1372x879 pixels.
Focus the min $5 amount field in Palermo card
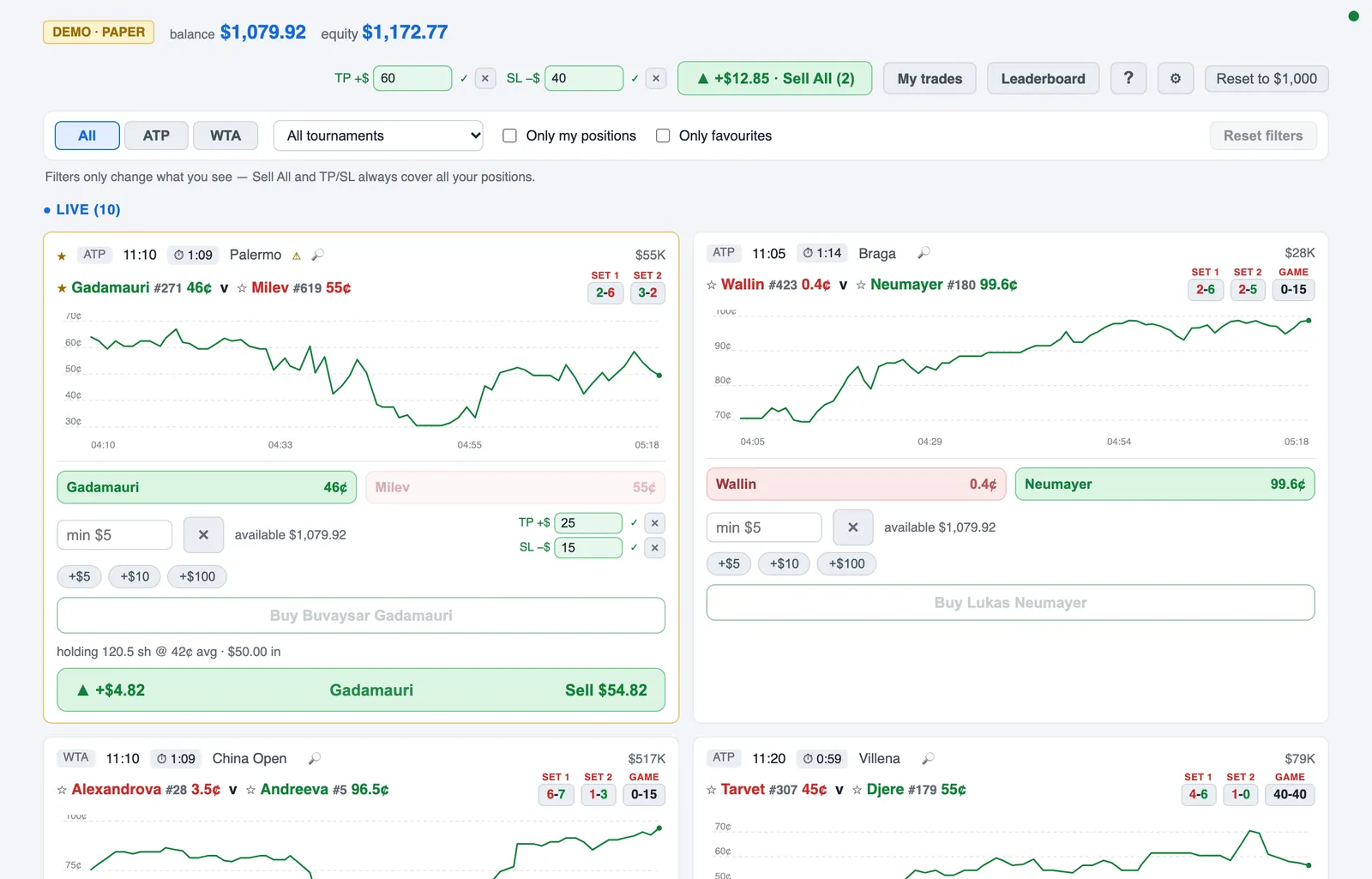(115, 535)
